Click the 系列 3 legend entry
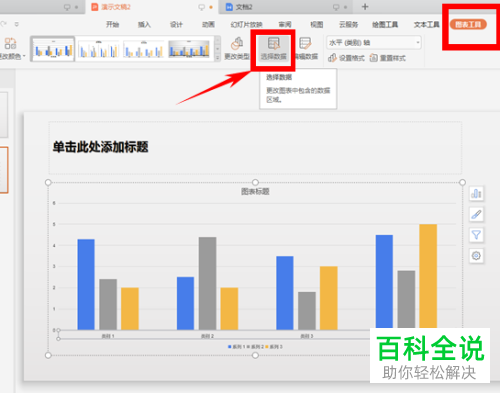 tap(274, 347)
